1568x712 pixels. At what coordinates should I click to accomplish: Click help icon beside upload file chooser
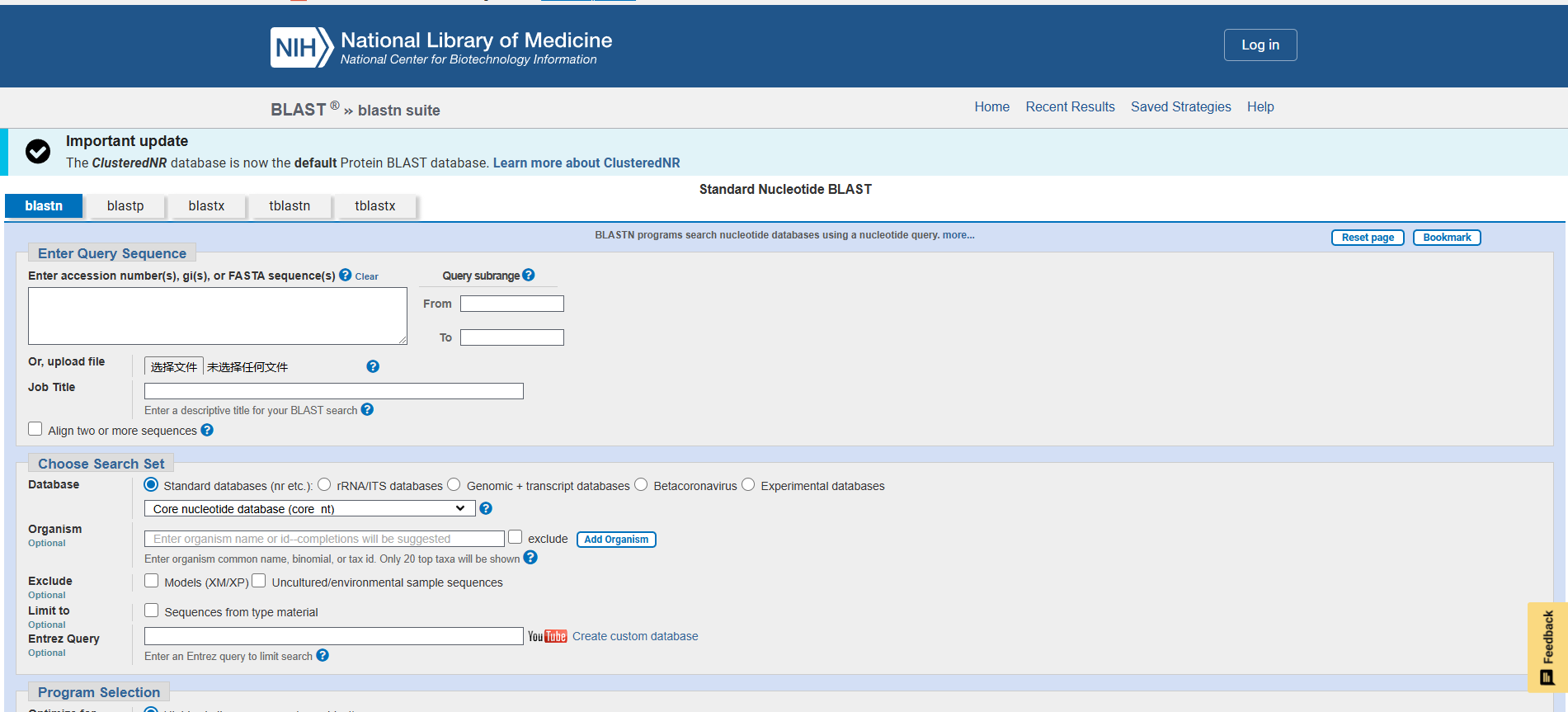coord(373,366)
